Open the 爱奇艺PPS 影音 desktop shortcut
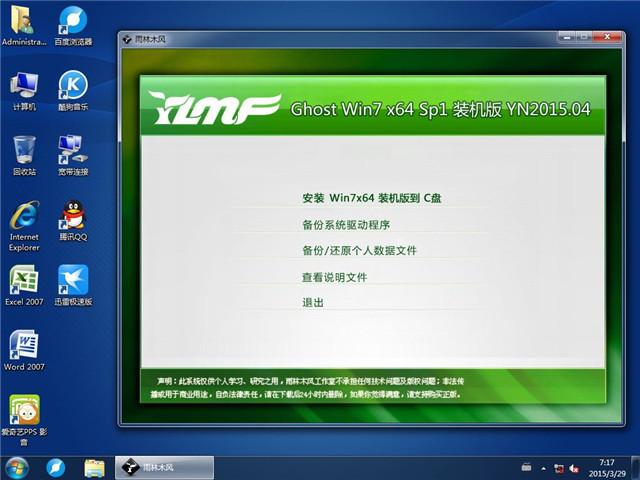This screenshot has width=640, height=480. 24,420
